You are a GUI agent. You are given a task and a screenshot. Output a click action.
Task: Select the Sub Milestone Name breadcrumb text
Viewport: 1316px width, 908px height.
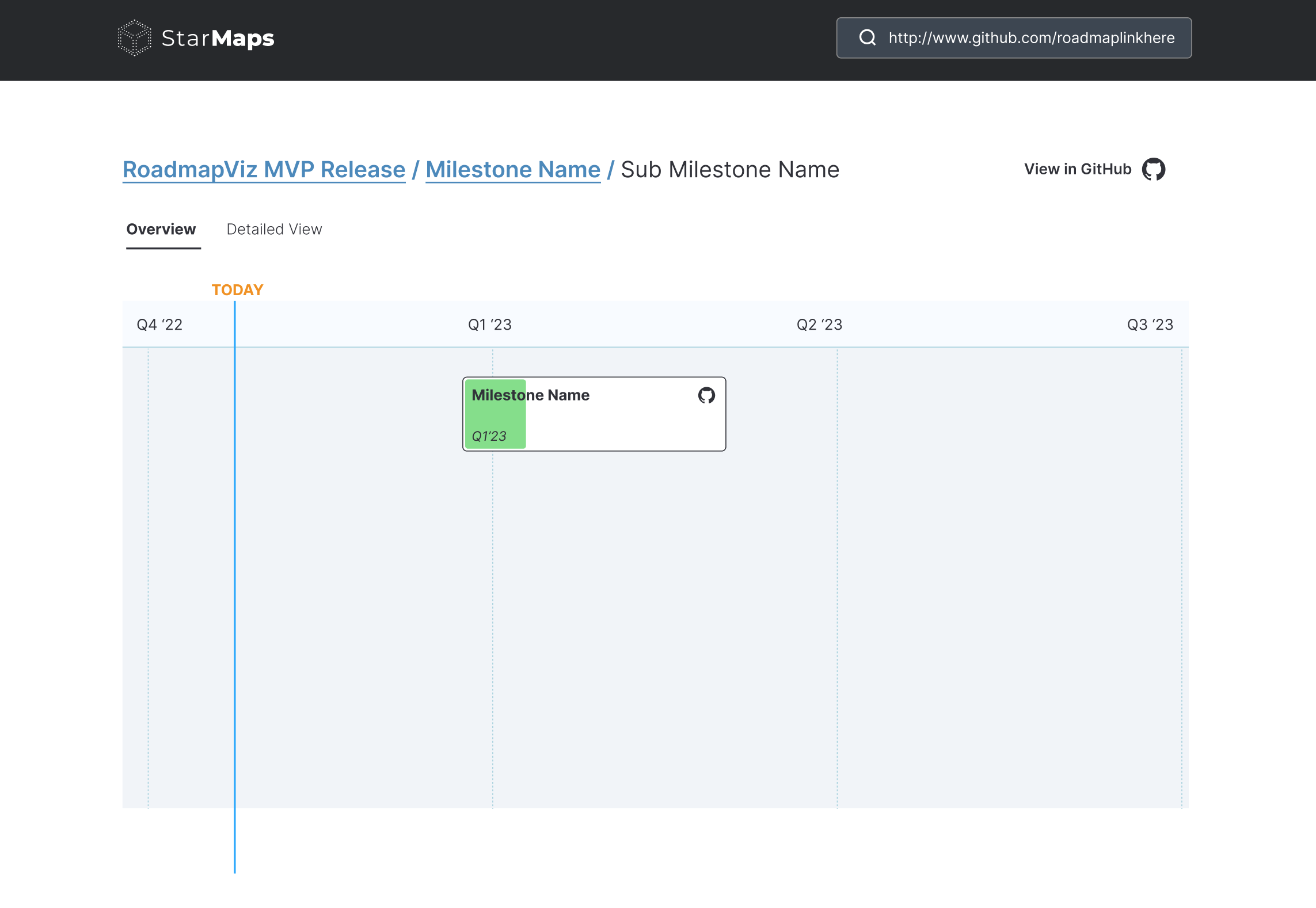click(729, 169)
